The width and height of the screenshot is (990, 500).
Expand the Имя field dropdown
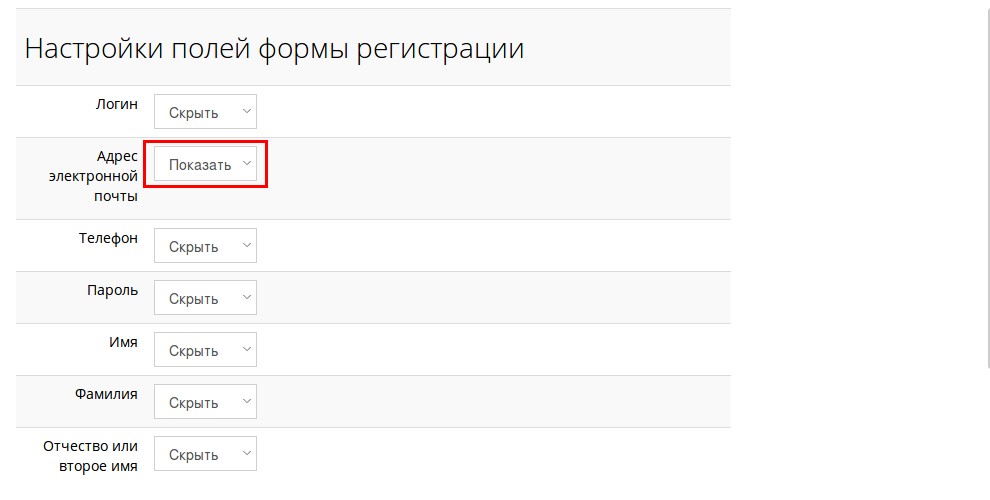point(205,350)
